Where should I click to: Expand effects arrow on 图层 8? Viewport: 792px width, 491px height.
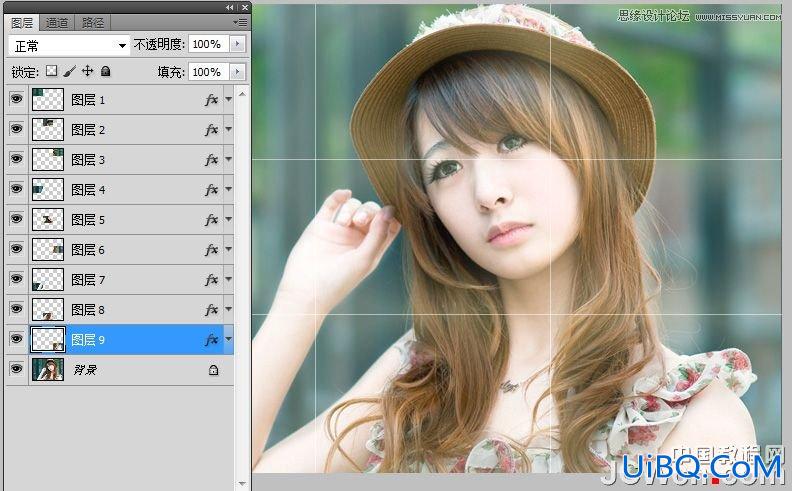point(228,309)
